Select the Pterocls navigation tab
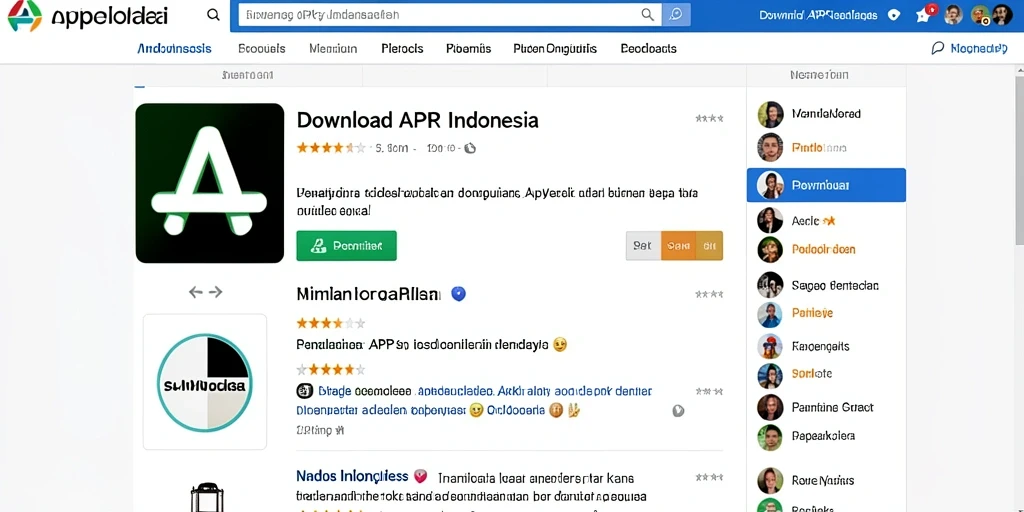 [402, 48]
